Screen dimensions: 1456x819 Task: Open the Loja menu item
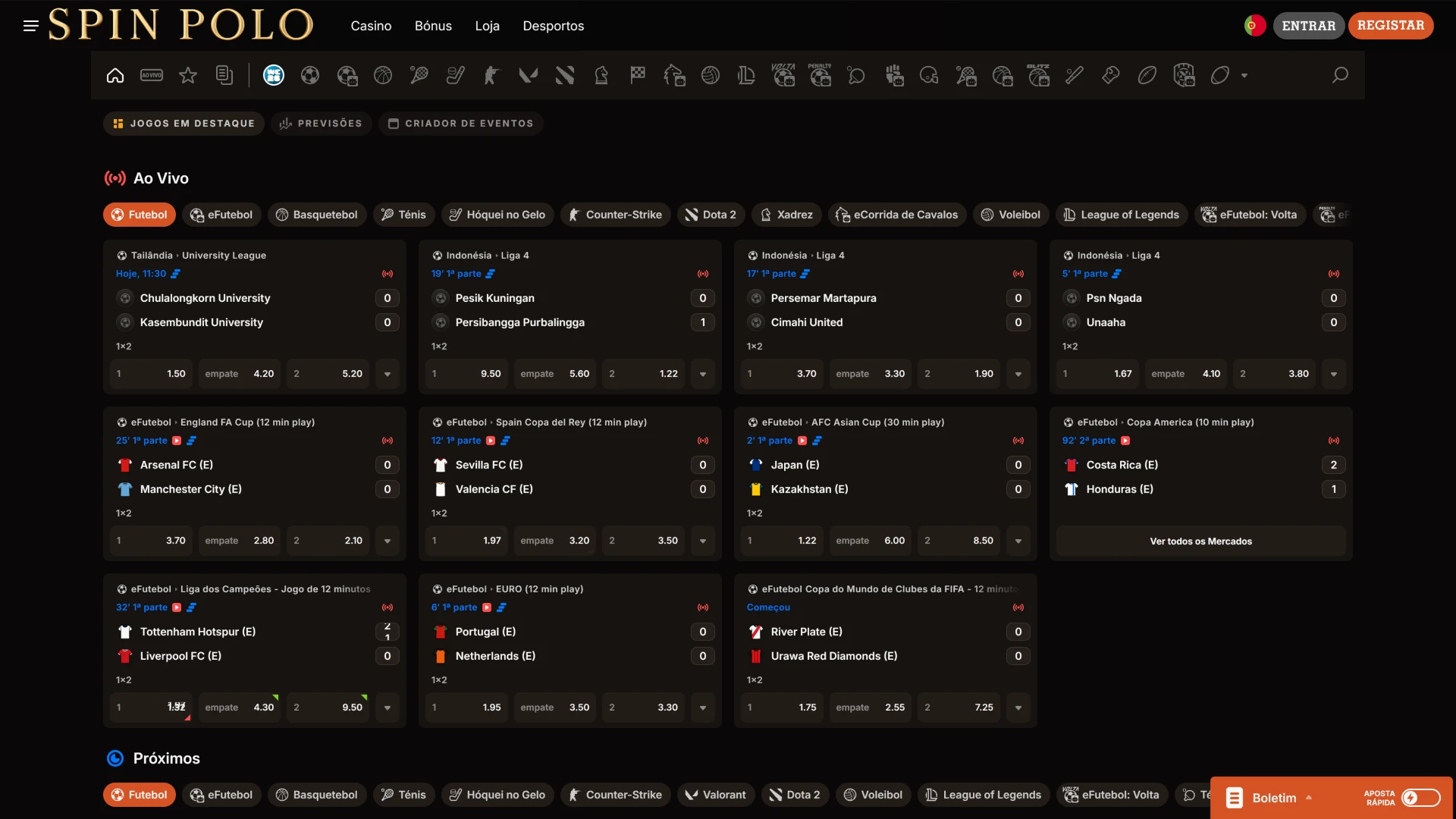pyautogui.click(x=487, y=26)
